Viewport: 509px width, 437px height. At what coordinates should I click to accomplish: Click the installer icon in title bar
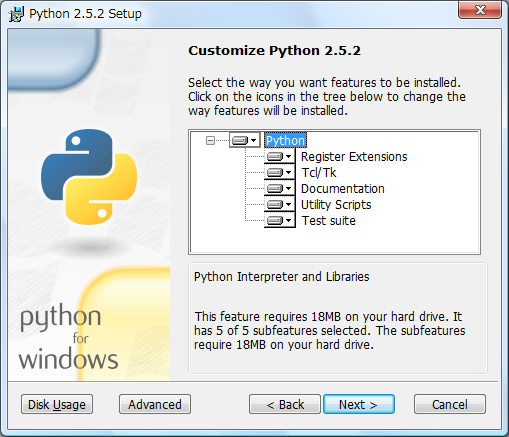click(x=16, y=14)
